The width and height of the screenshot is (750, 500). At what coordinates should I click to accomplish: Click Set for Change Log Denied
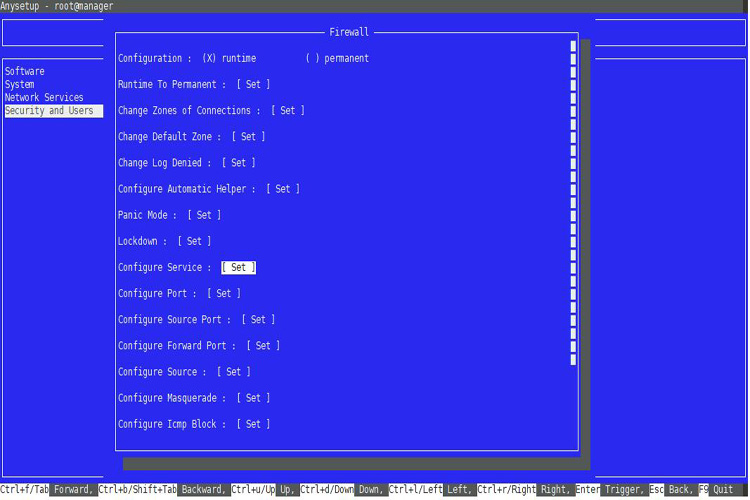coord(239,163)
